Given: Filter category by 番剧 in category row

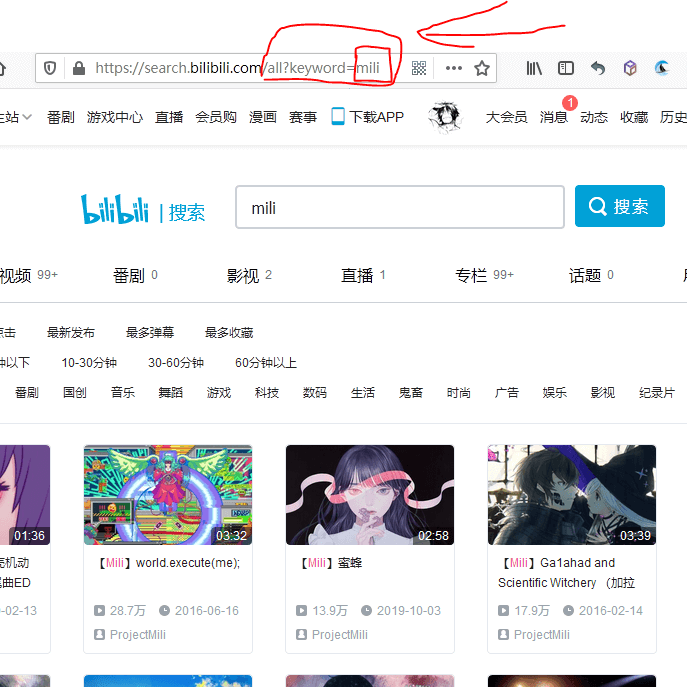Looking at the screenshot, I should point(27,393).
